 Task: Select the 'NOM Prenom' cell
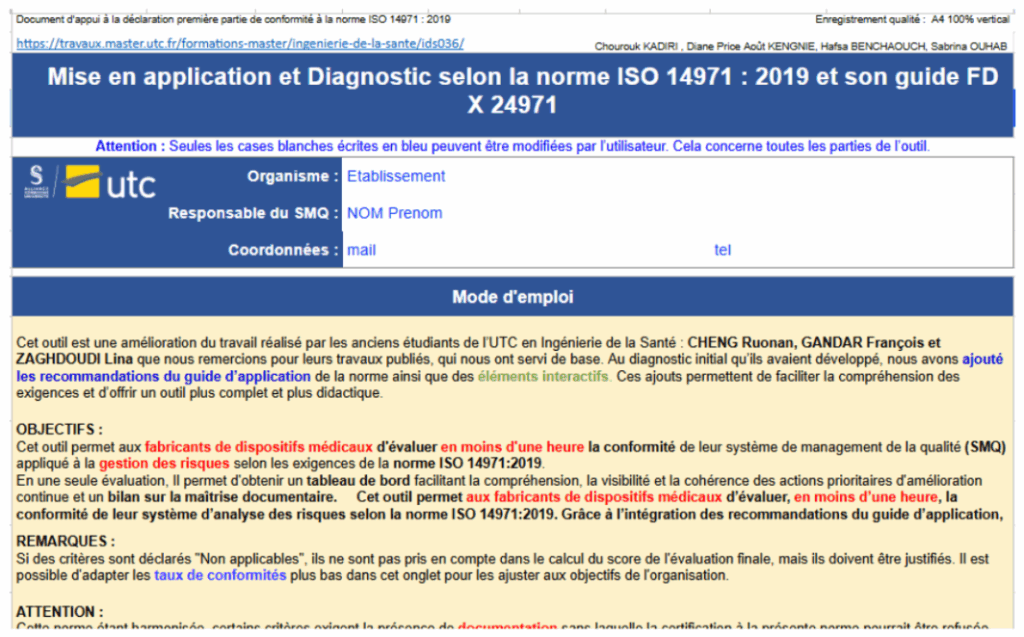(x=394, y=213)
